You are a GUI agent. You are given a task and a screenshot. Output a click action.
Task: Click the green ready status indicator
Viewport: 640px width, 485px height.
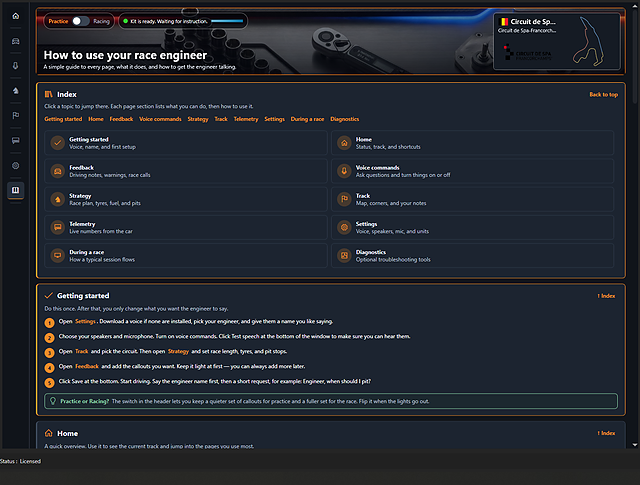click(125, 21)
